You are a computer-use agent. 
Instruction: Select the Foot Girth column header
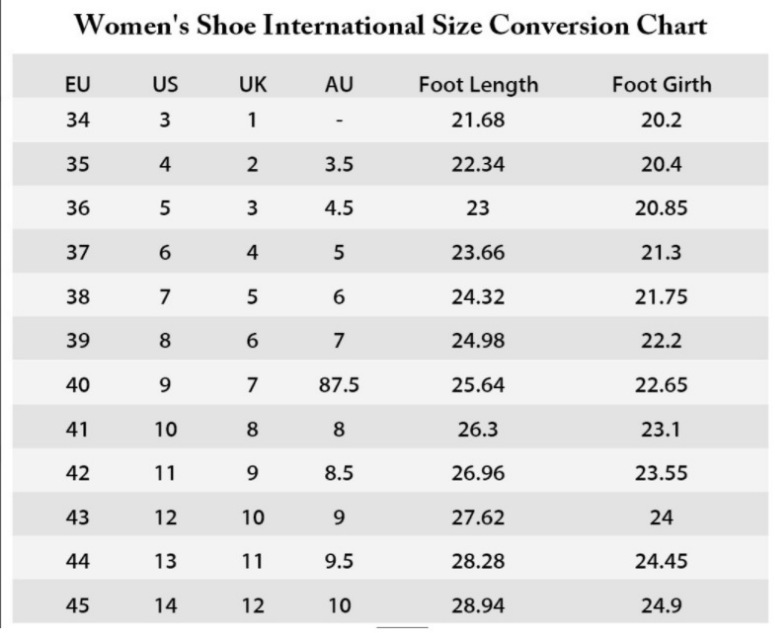click(x=661, y=85)
